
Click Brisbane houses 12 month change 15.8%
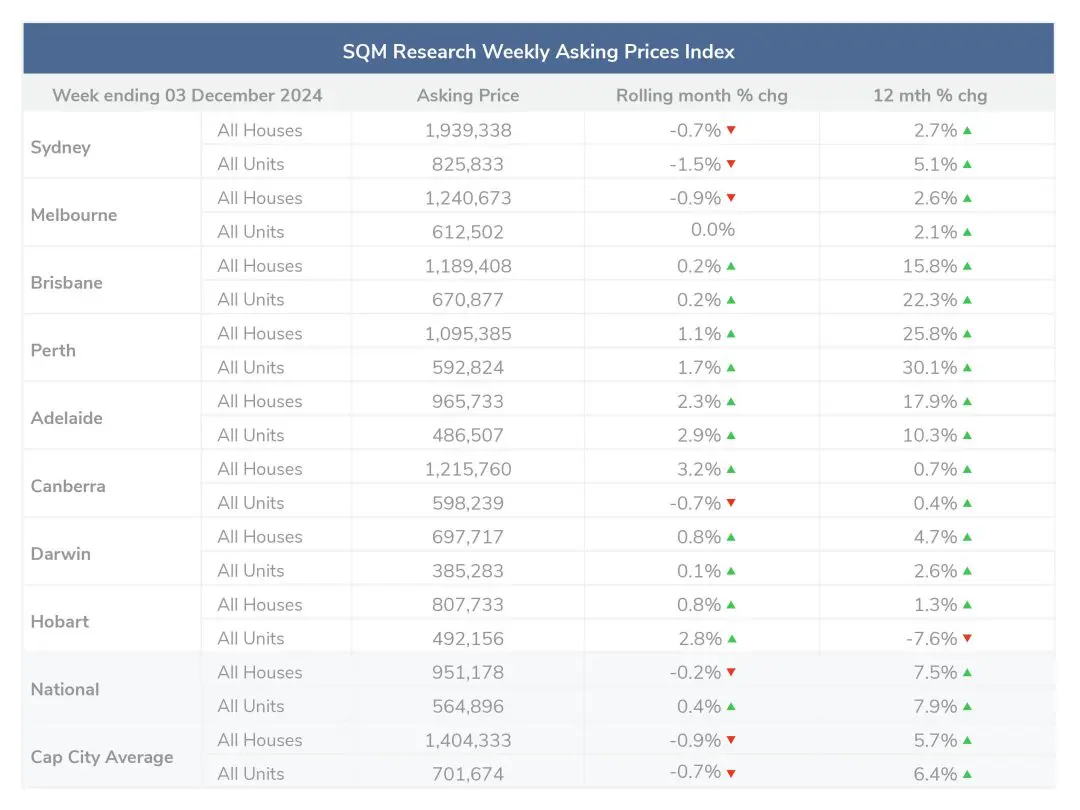click(930, 266)
